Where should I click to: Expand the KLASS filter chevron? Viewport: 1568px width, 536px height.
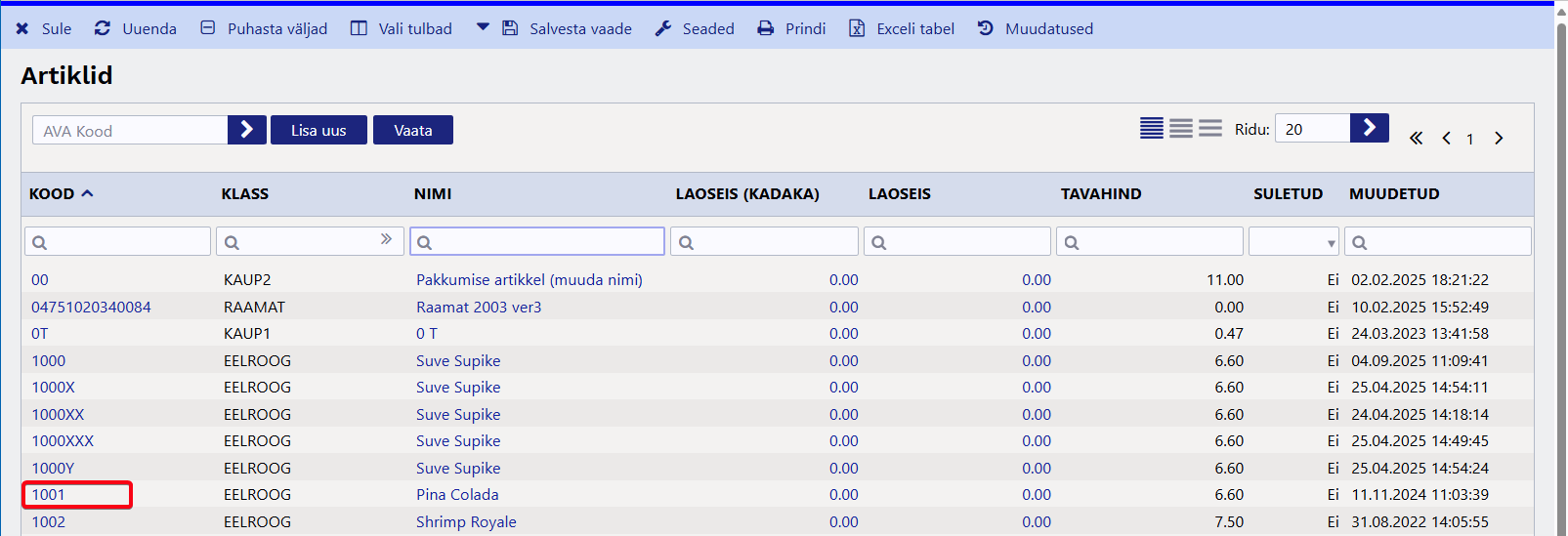click(x=386, y=239)
